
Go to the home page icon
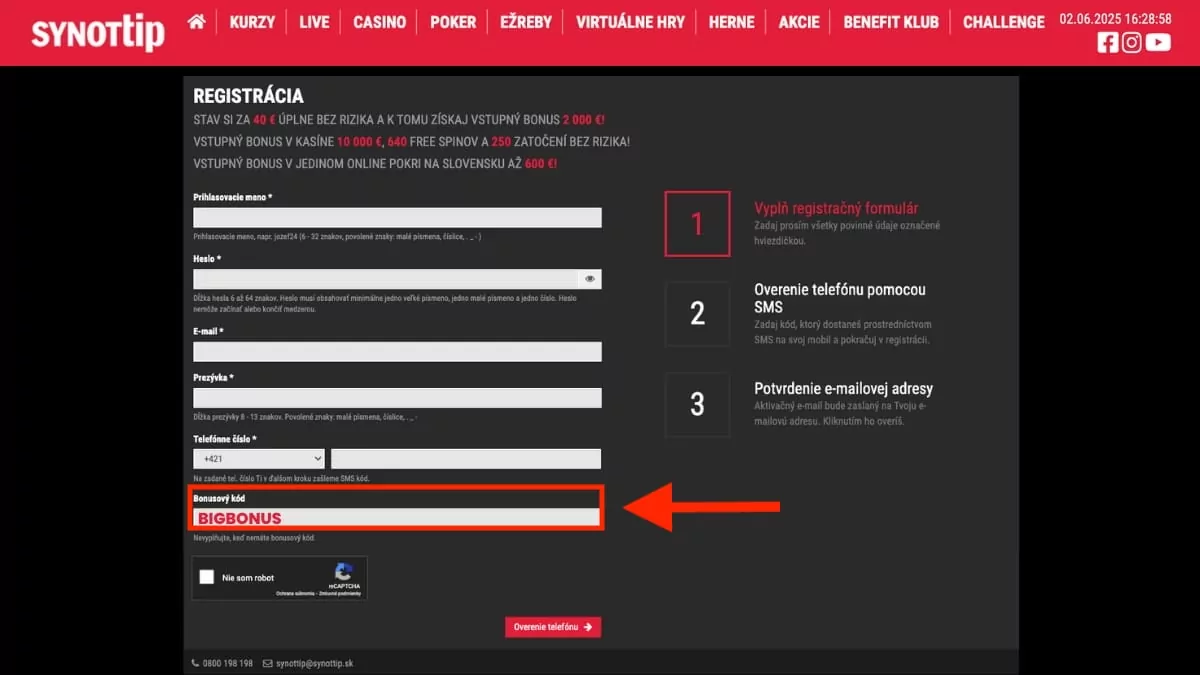[196, 21]
